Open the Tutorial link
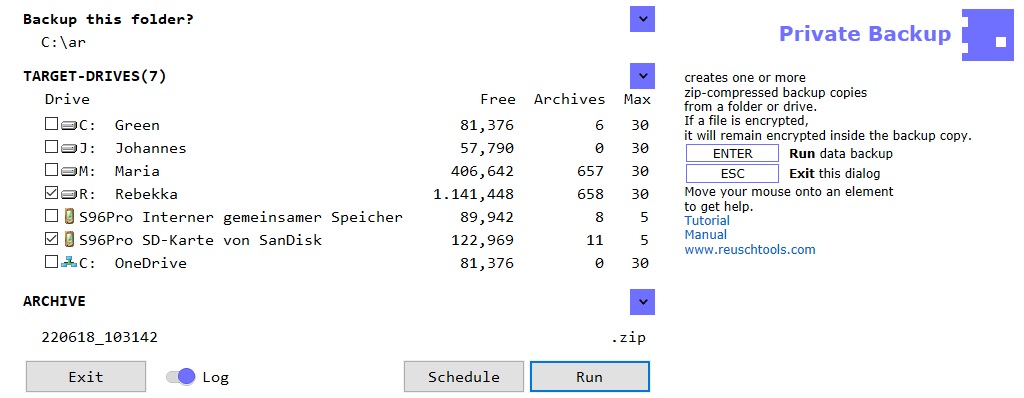This screenshot has height=398, width=1024. pos(707,220)
